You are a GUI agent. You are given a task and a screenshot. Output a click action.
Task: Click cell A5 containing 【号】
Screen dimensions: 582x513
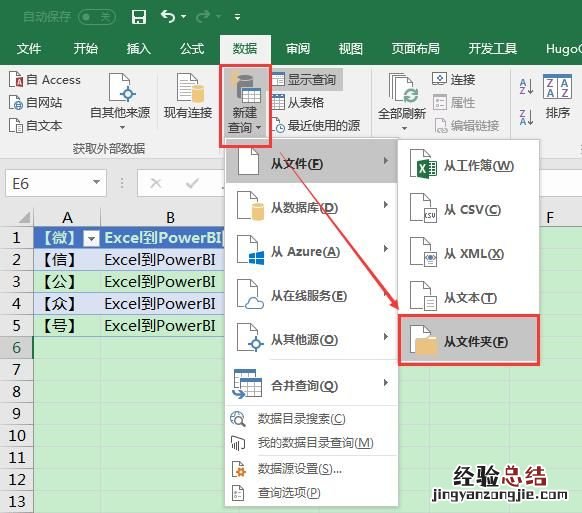point(67,326)
